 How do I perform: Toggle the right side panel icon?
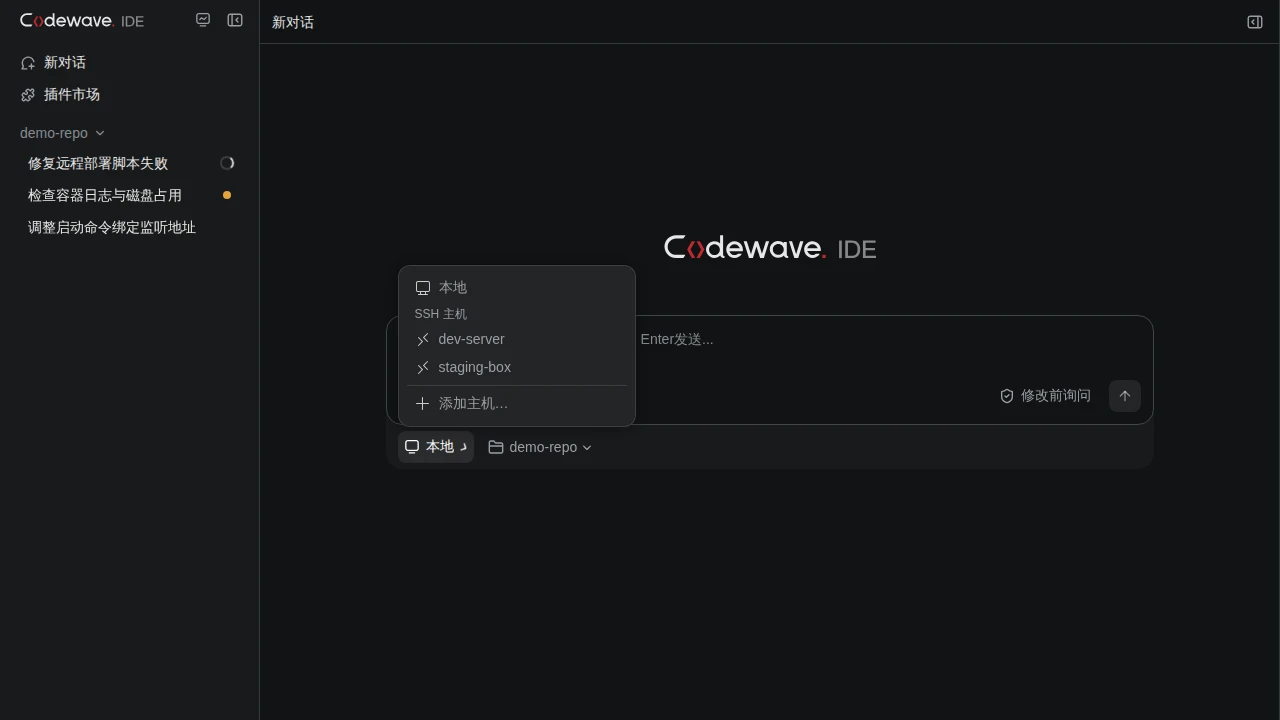tap(1255, 22)
